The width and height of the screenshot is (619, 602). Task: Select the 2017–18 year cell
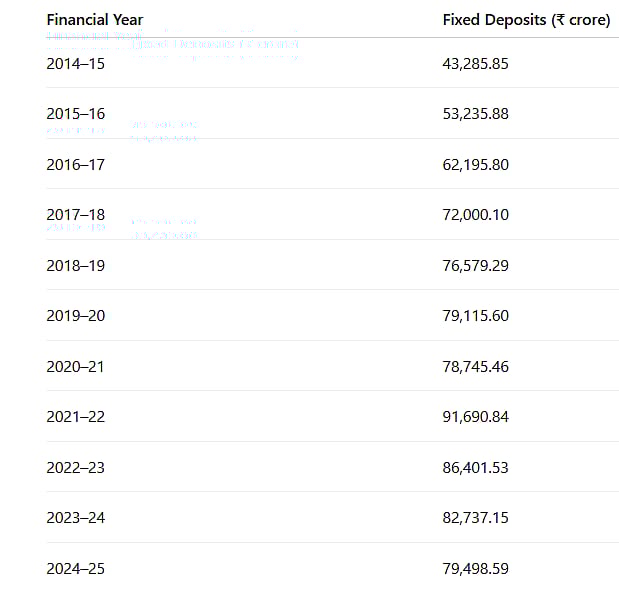[x=75, y=215]
